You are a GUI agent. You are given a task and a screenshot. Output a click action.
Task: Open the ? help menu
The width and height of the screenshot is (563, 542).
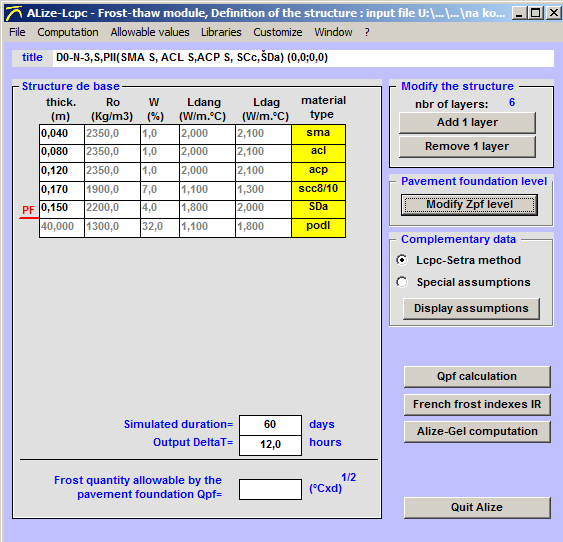pyautogui.click(x=367, y=32)
